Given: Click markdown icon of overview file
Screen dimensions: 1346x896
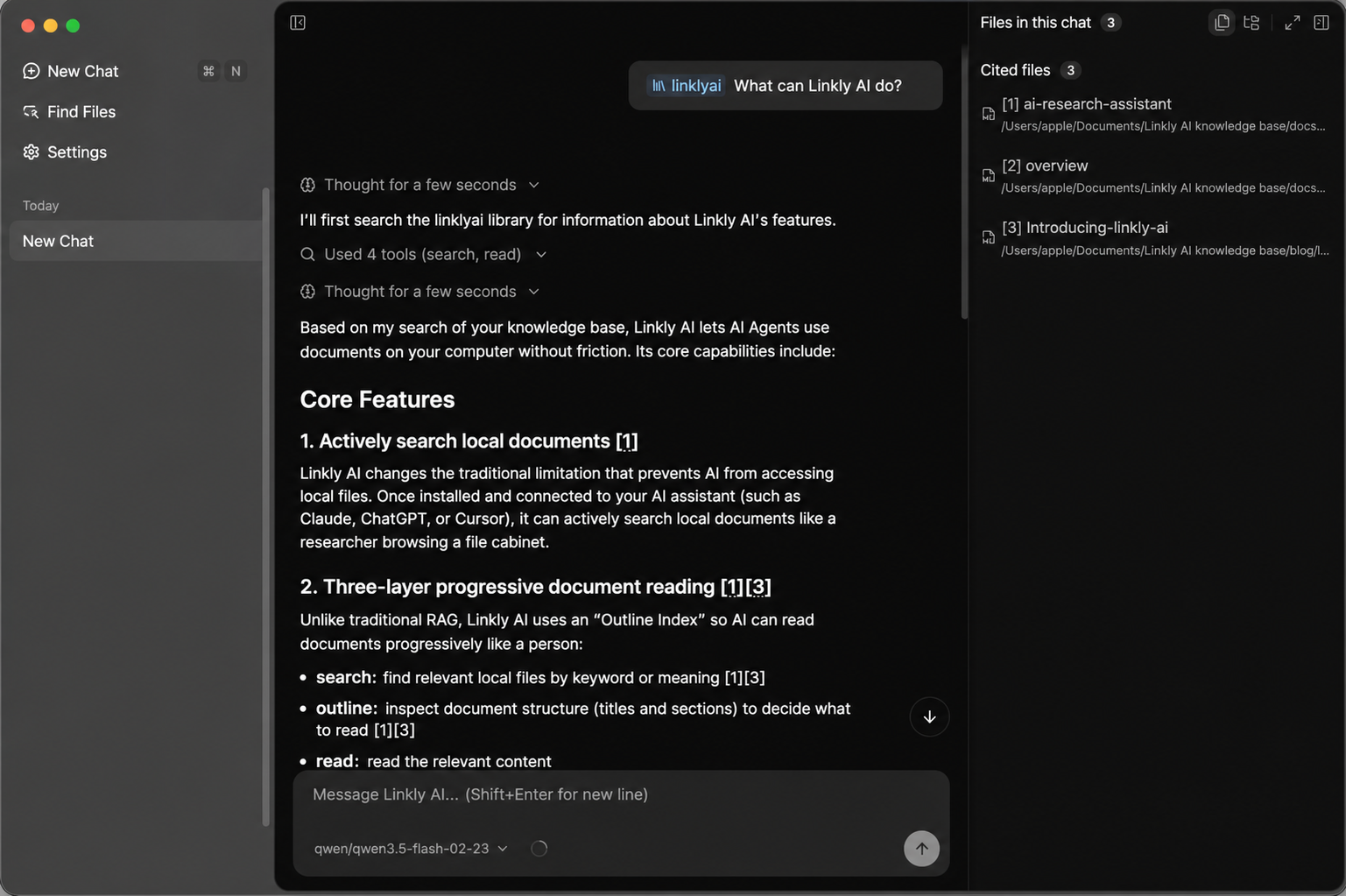Looking at the screenshot, I should click(988, 176).
